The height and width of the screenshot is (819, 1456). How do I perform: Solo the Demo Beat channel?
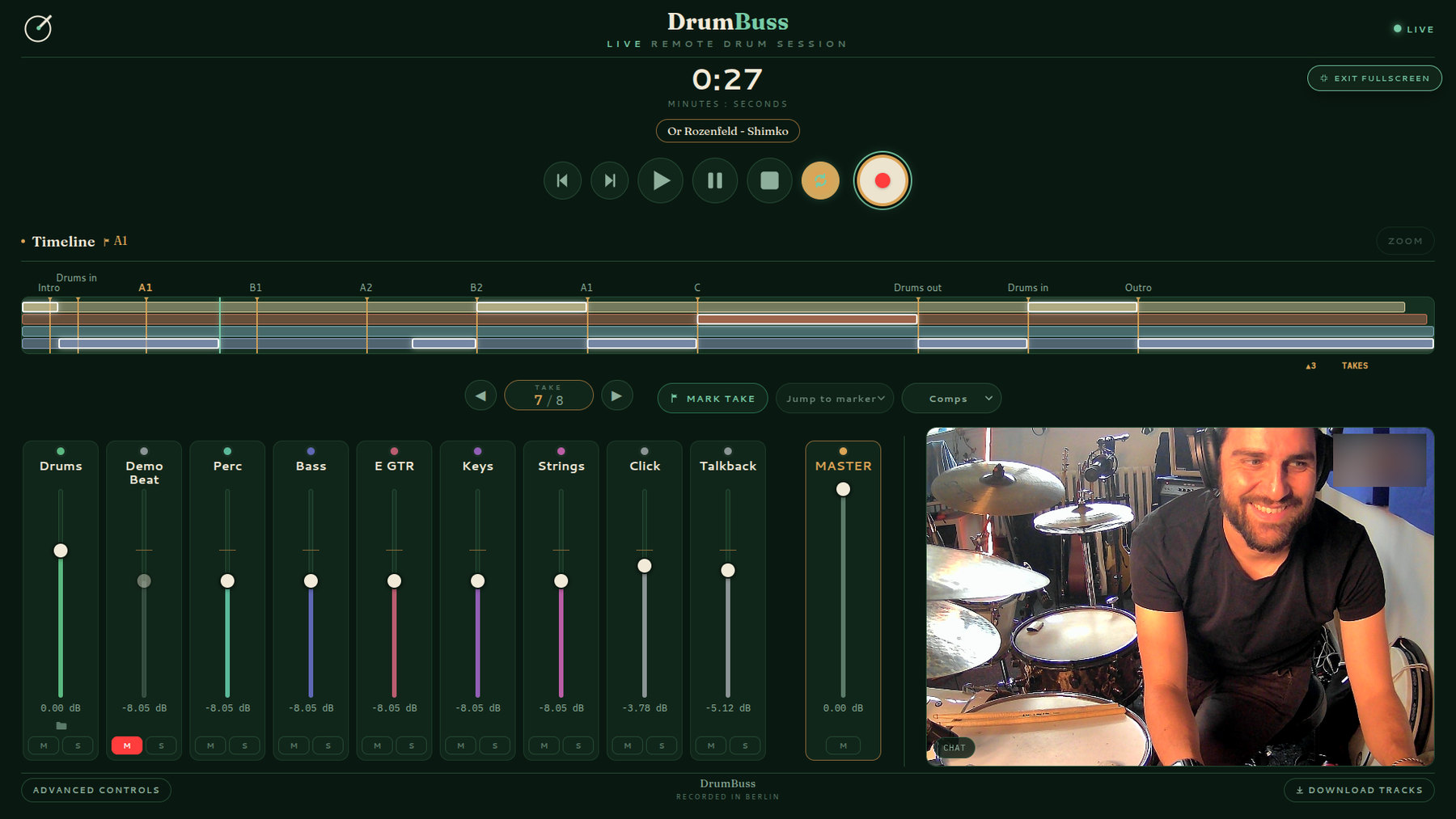tap(161, 745)
